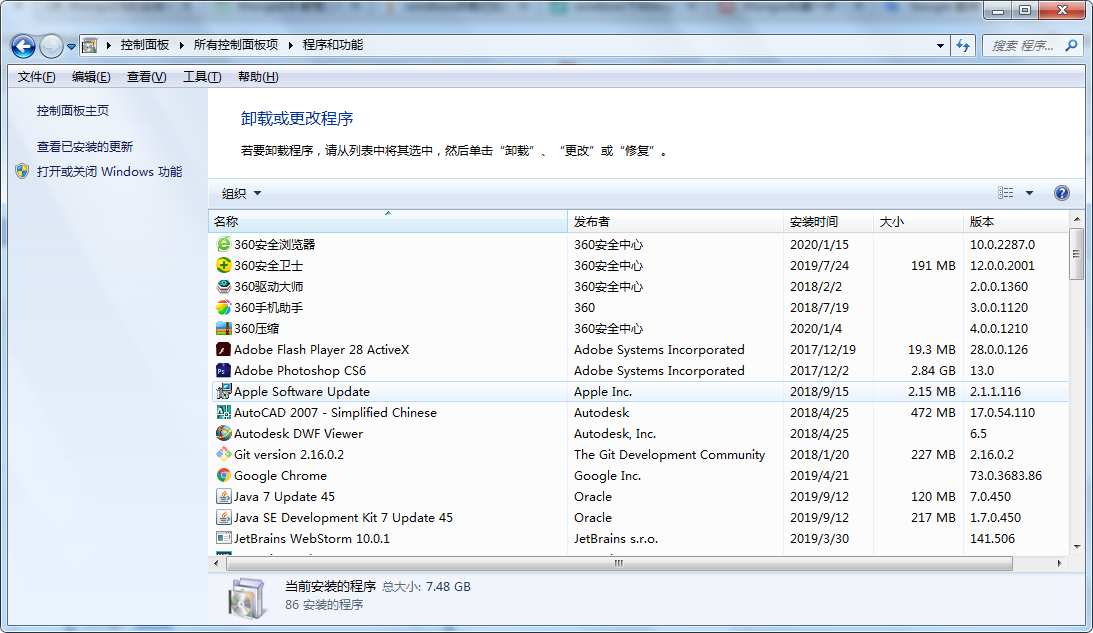
Task: Go back with the Back arrow button
Action: coord(23,46)
